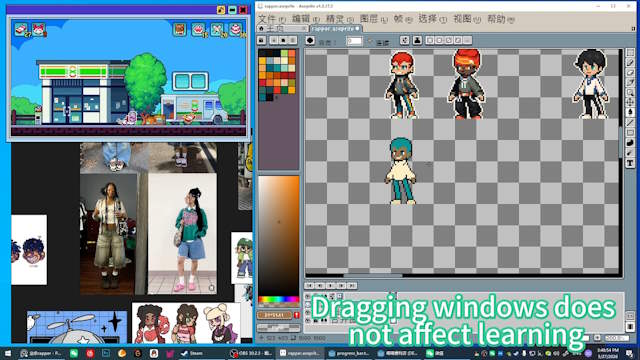Jump to first frame in timeline controls
The height and width of the screenshot is (360, 640).
[x=310, y=286]
